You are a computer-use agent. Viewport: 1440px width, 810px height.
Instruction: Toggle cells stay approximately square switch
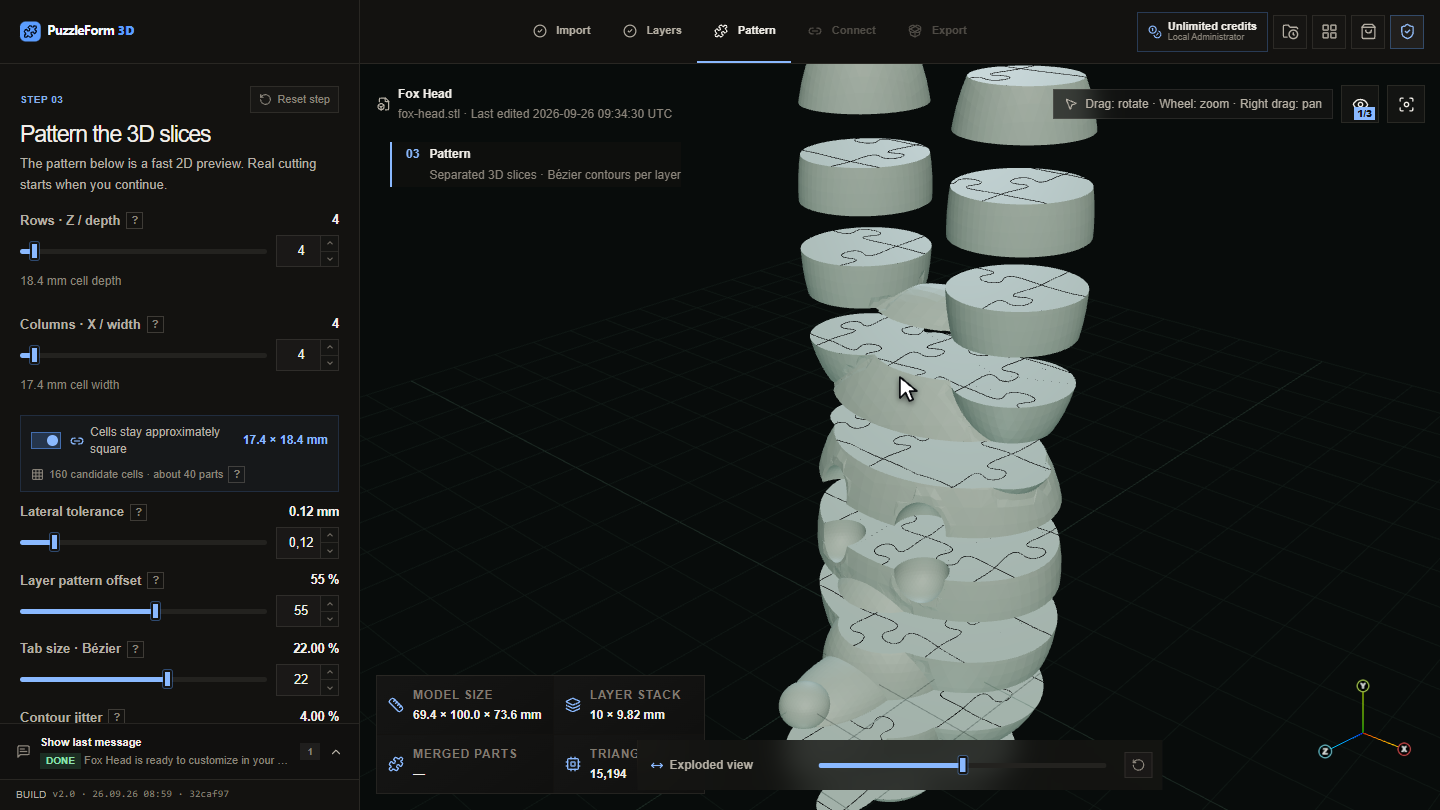click(46, 441)
